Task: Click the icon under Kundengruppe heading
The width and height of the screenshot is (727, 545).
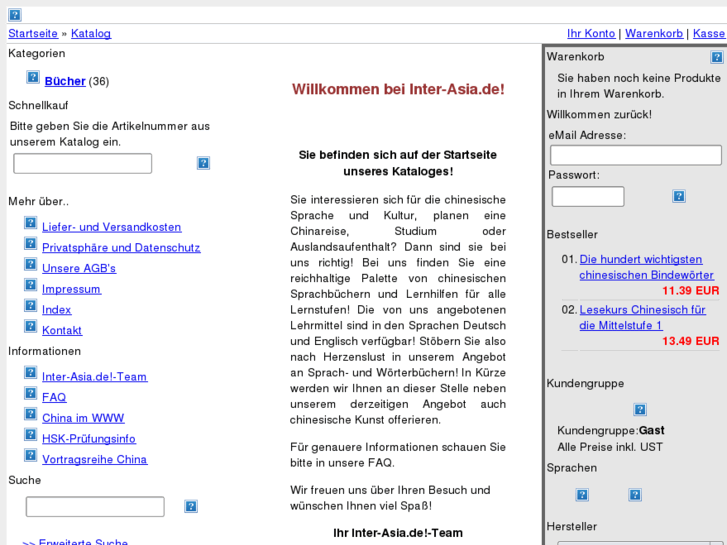Action: coord(640,410)
